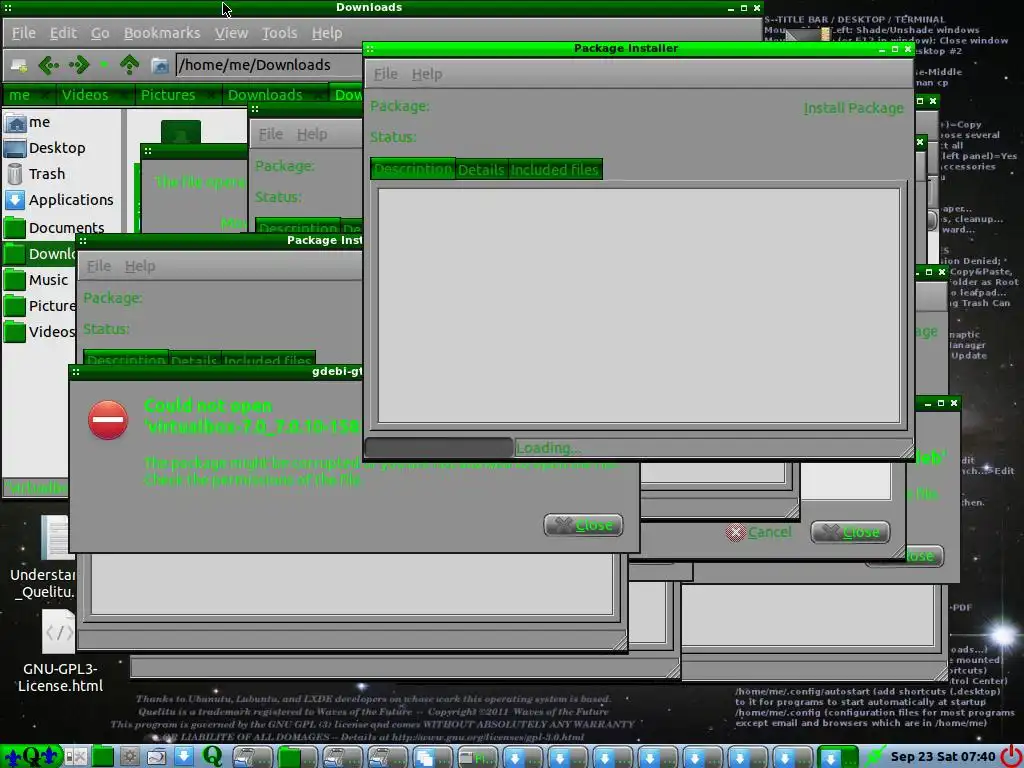1024x768 pixels.
Task: Open the View menu
Action: coord(231,33)
